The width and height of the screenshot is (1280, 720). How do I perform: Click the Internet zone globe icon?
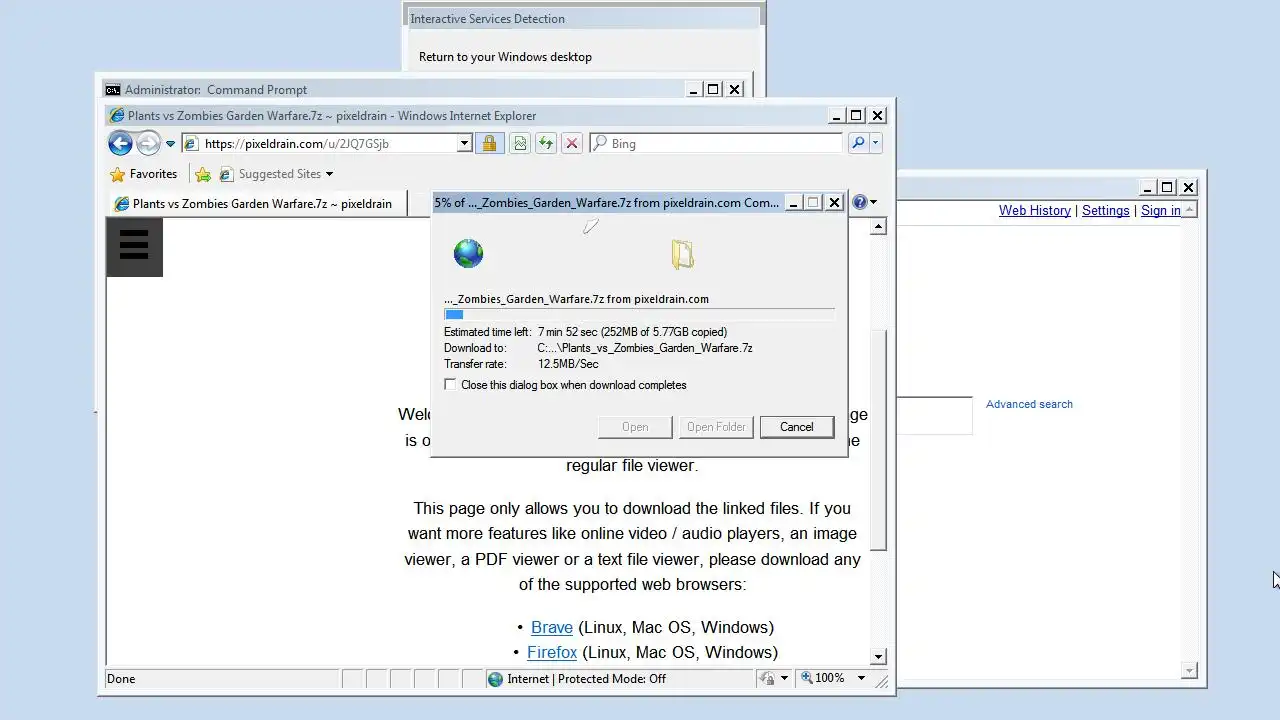pyautogui.click(x=495, y=679)
